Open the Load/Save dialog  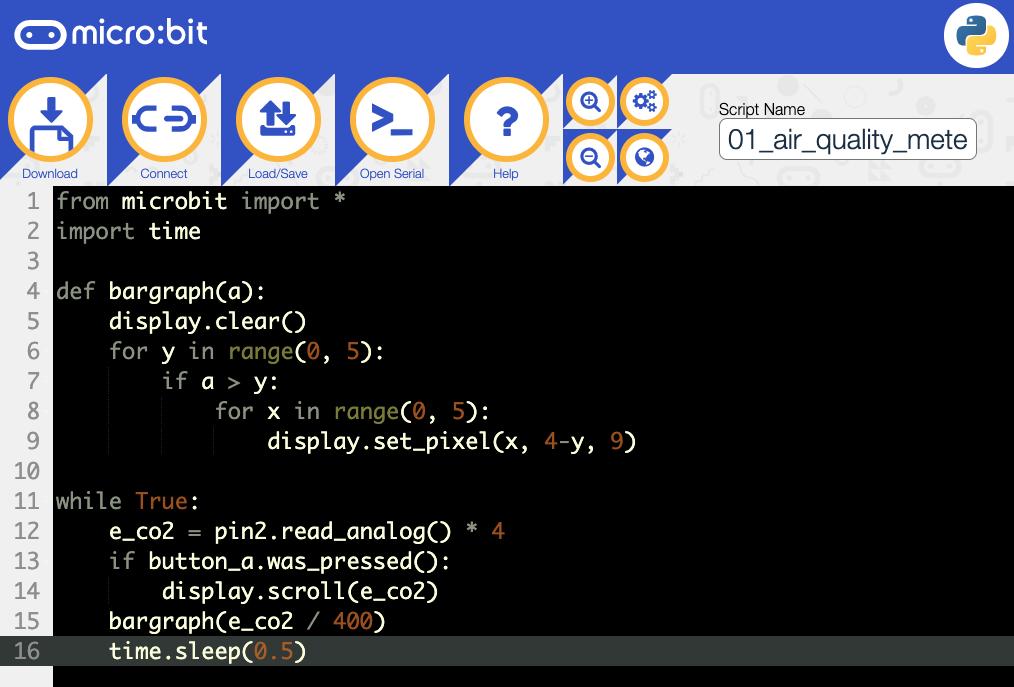tap(278, 120)
